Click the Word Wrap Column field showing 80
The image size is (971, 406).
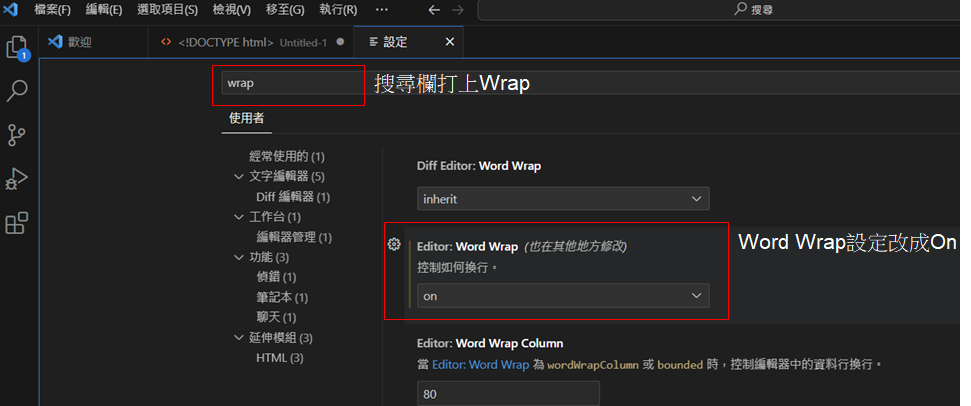tap(508, 394)
